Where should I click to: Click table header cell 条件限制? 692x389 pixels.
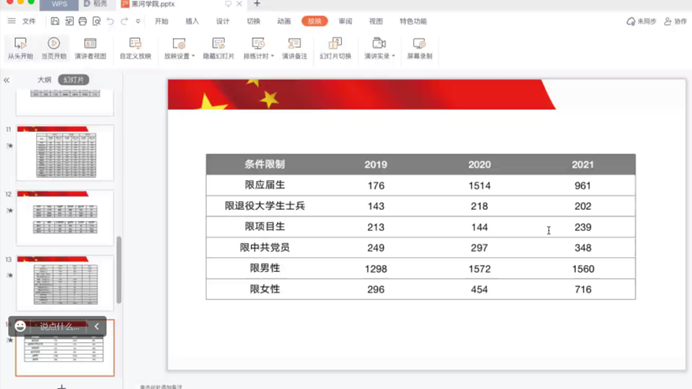(x=265, y=164)
